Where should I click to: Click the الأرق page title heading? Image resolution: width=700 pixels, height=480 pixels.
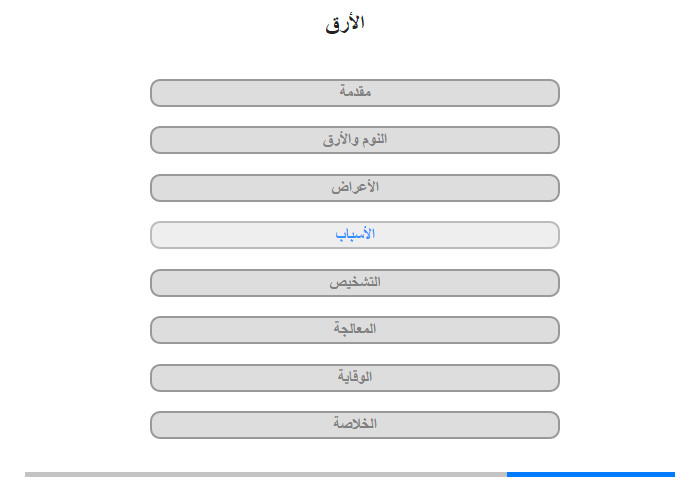click(x=345, y=23)
